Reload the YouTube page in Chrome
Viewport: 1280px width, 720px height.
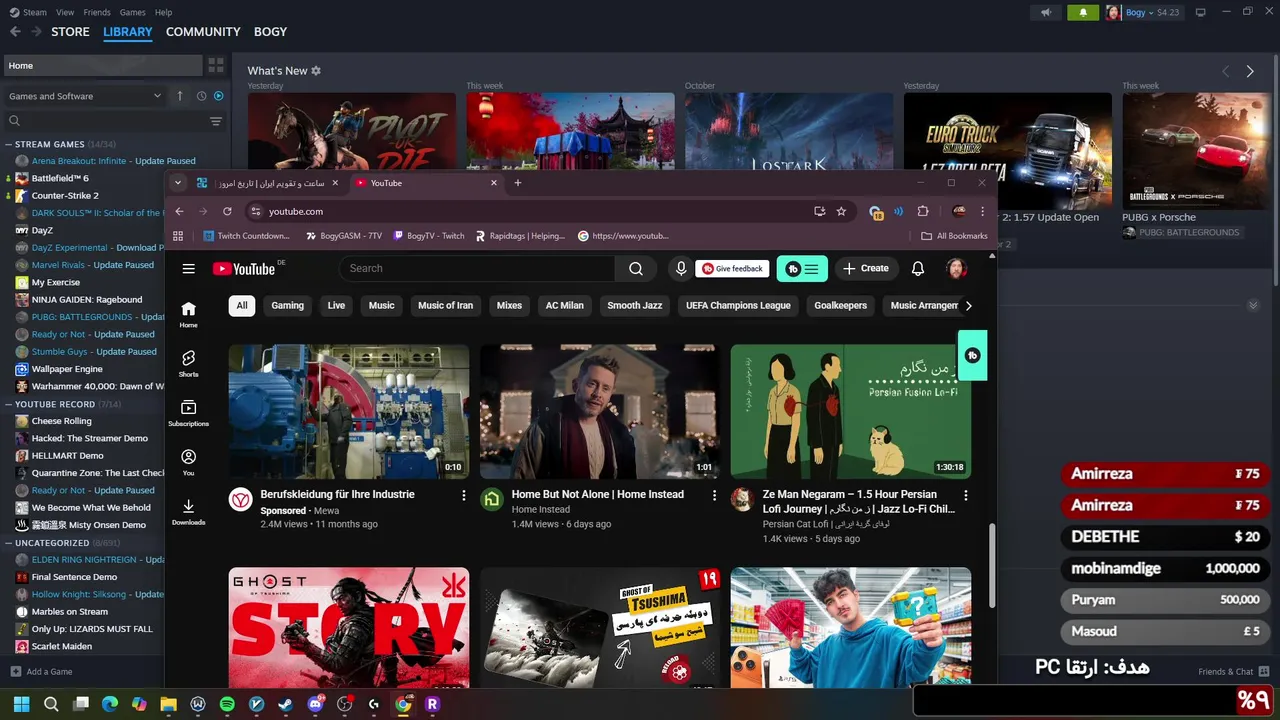pos(227,211)
